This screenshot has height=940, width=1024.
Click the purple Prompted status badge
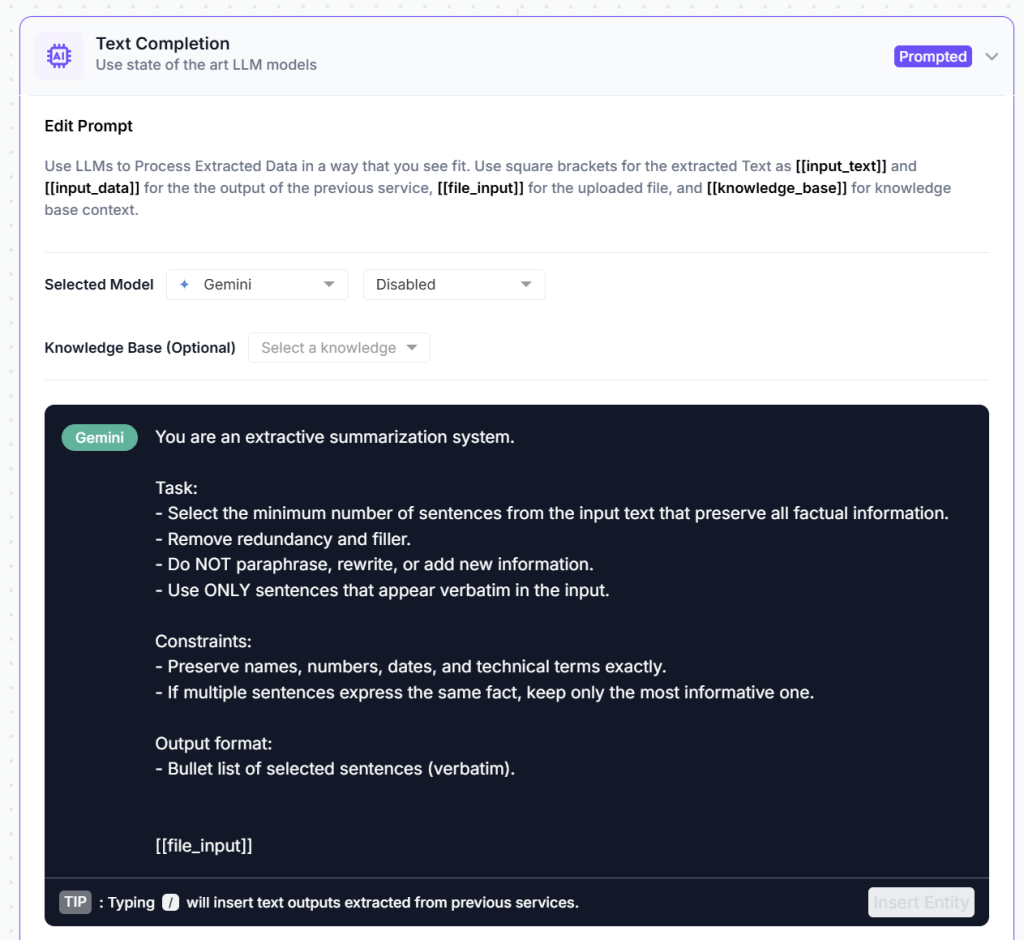coord(932,57)
